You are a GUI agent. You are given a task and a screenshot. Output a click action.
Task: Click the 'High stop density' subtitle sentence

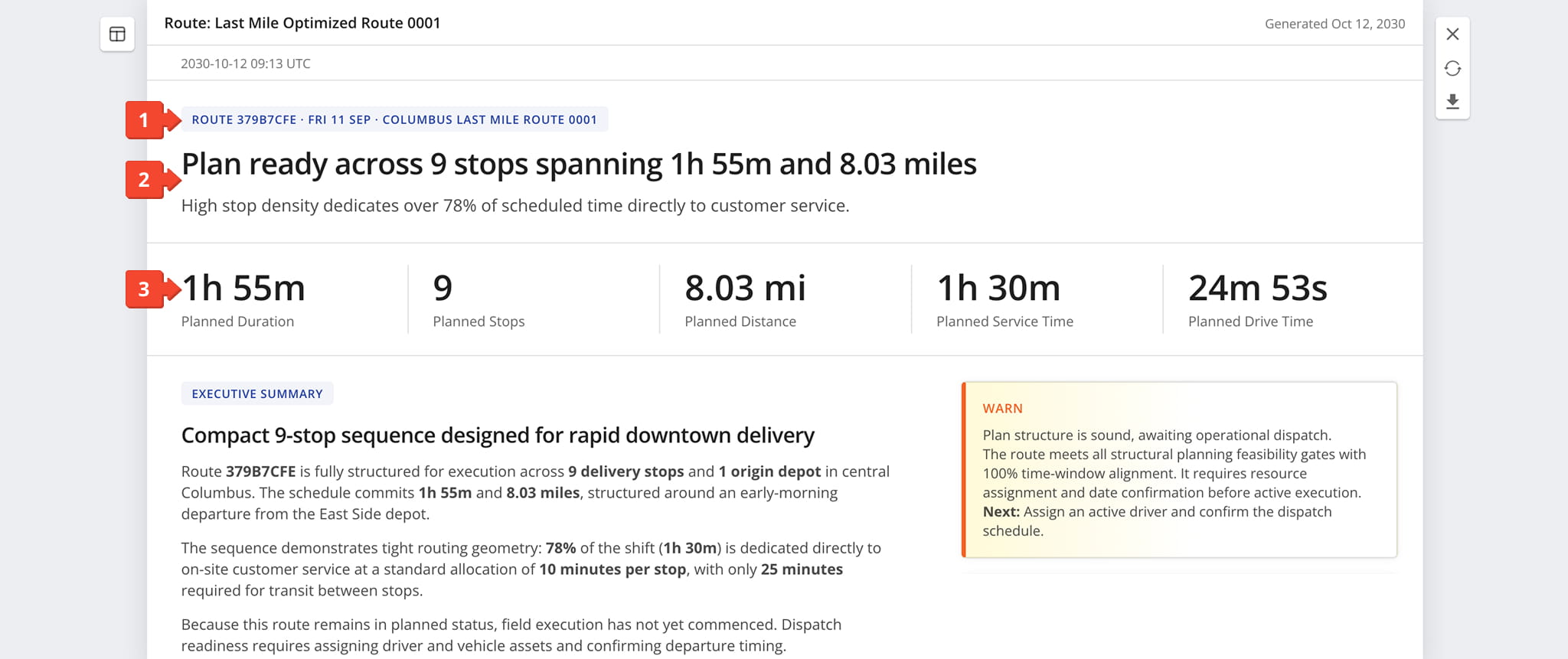point(515,206)
